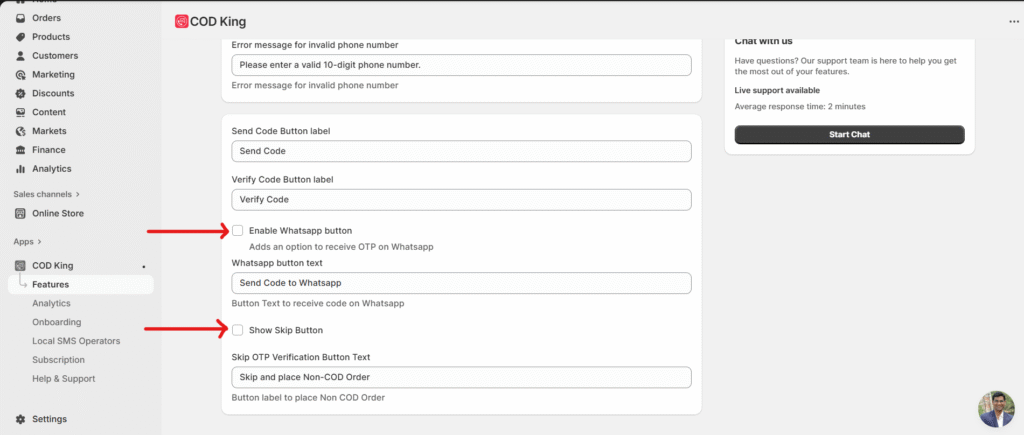
Task: Click the Customers person icon
Action: click(x=21, y=56)
